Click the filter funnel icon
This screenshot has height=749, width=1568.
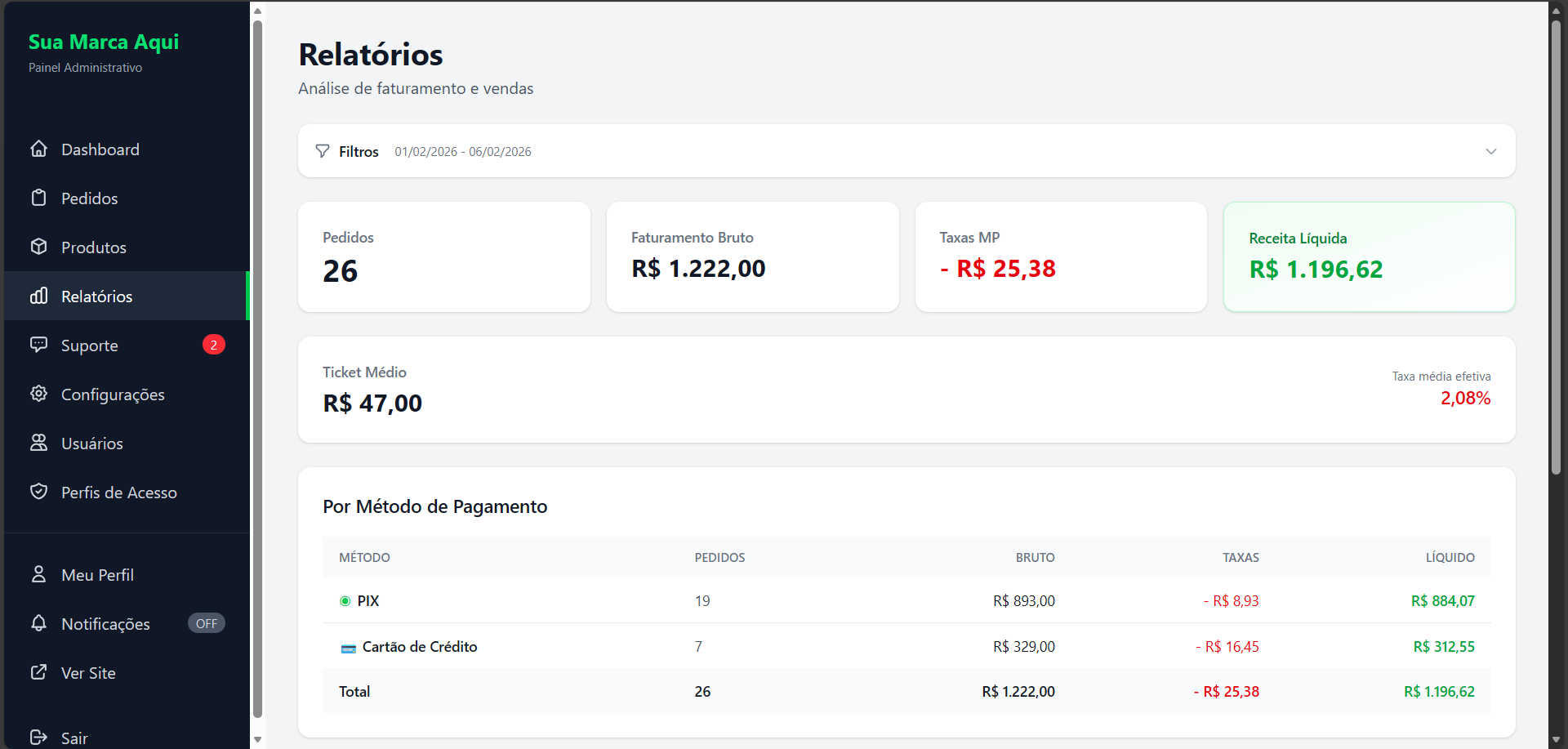[x=323, y=151]
